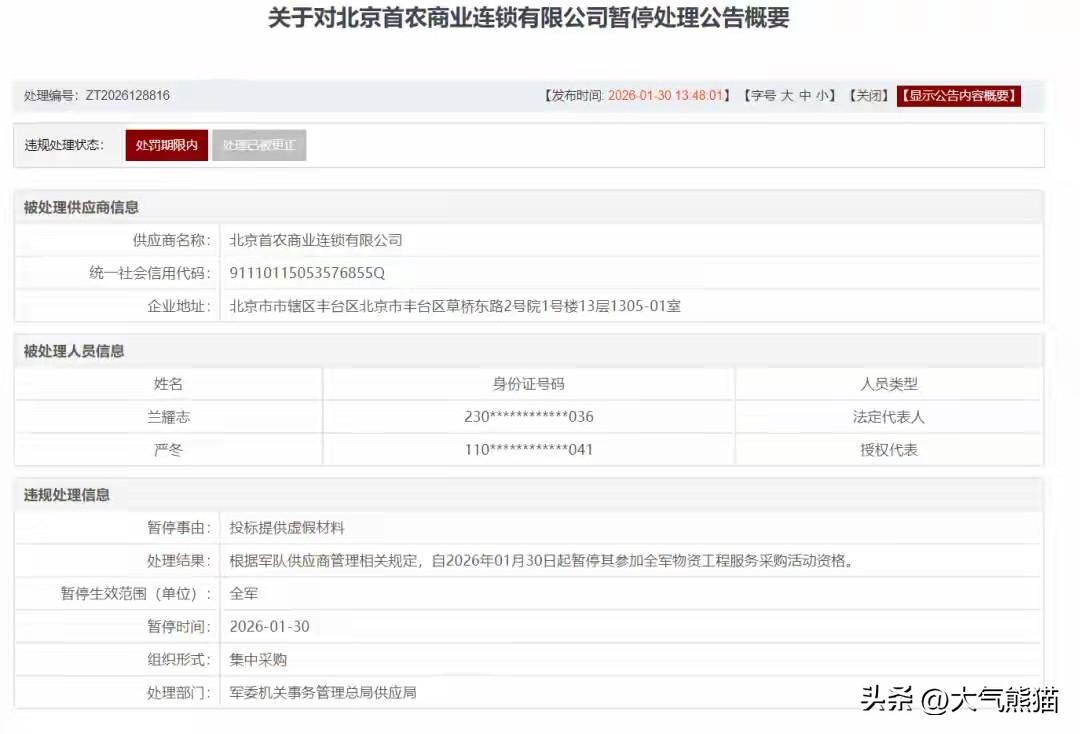Open the 显示公告内容概要 announcement summary button
Viewport: 1080px width, 734px height.
[958, 95]
